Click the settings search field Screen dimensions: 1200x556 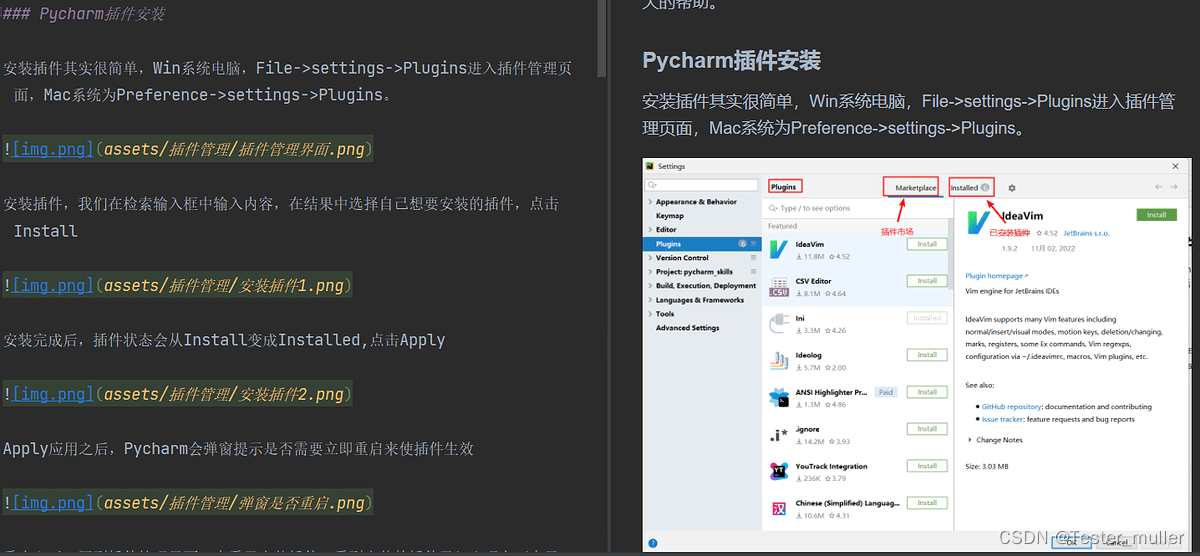(703, 185)
